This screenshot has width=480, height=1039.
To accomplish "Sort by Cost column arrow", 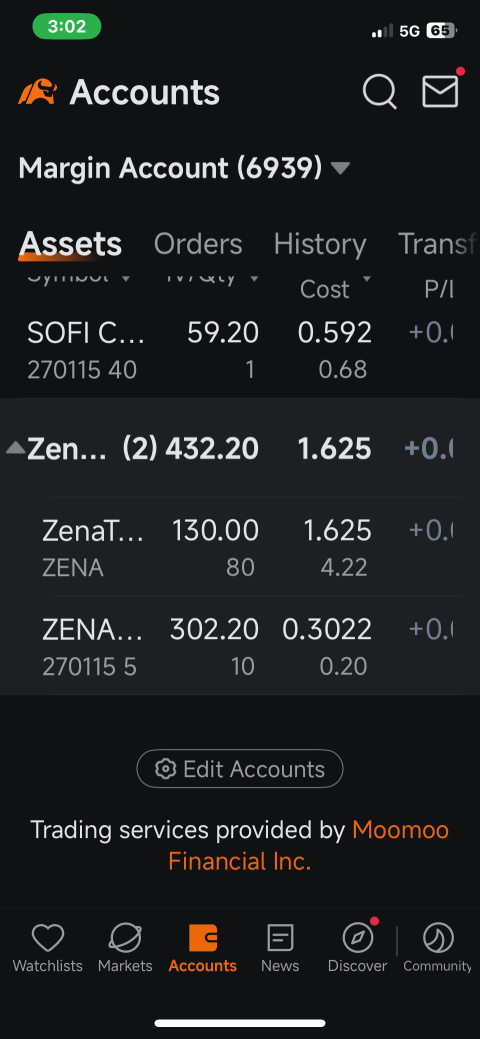I will pos(367,279).
